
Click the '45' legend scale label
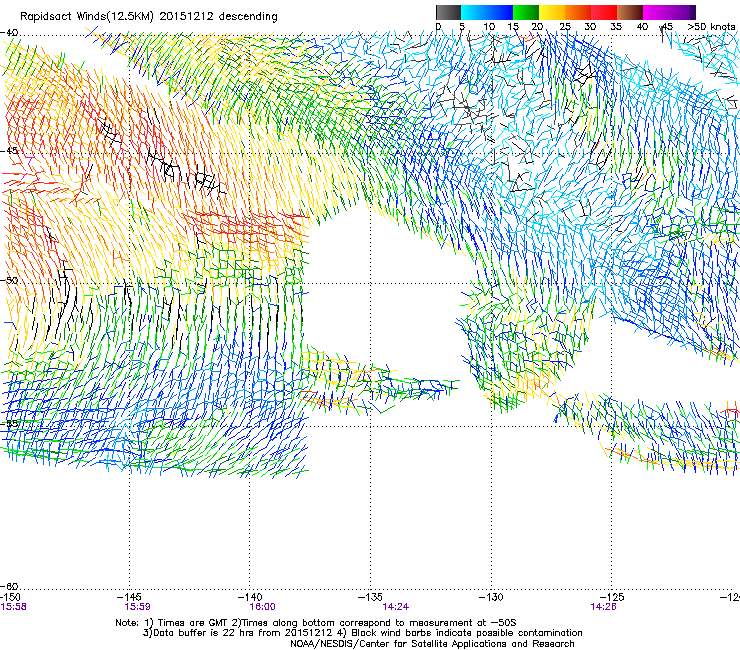pos(667,26)
